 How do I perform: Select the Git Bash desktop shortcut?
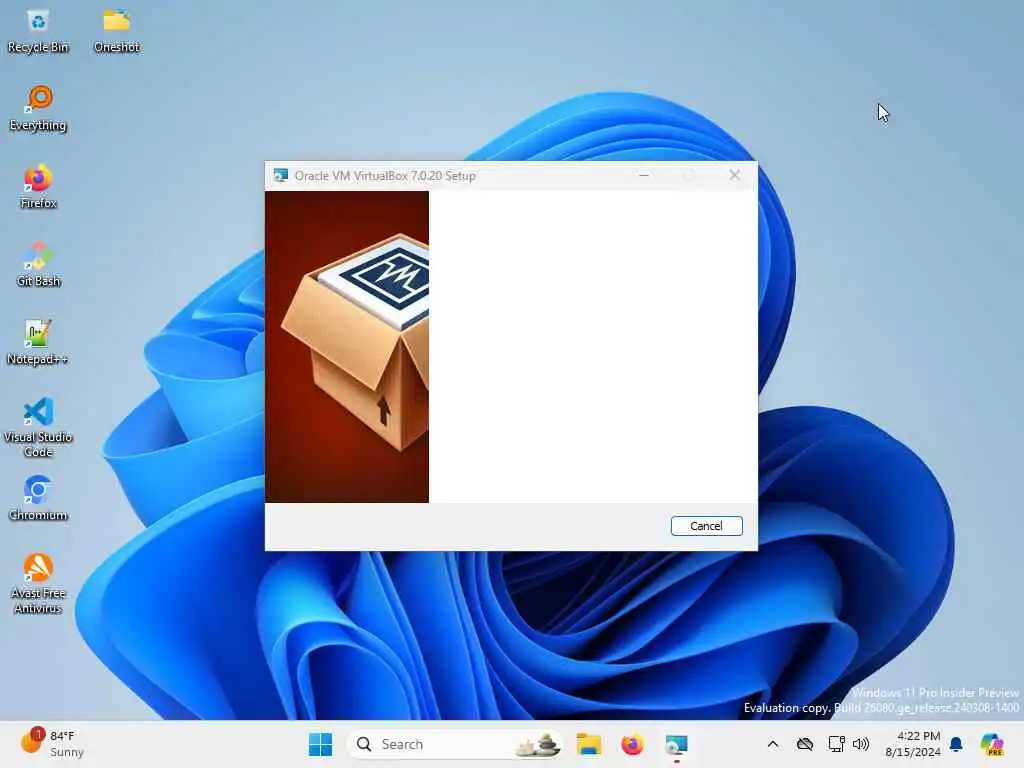coord(38,264)
